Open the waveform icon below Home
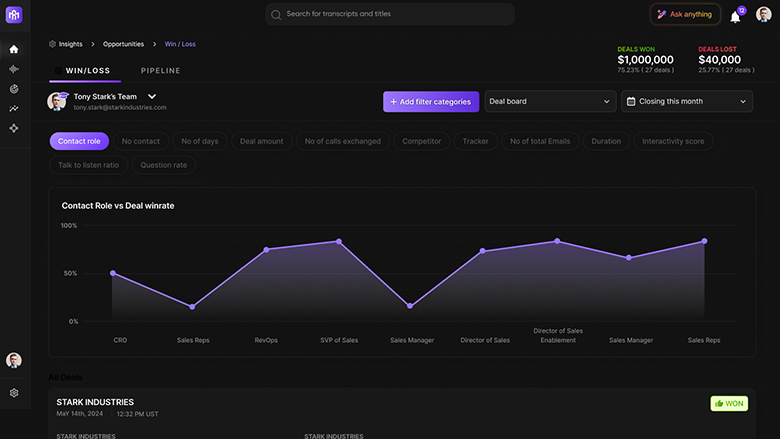The height and width of the screenshot is (439, 780). (14, 69)
